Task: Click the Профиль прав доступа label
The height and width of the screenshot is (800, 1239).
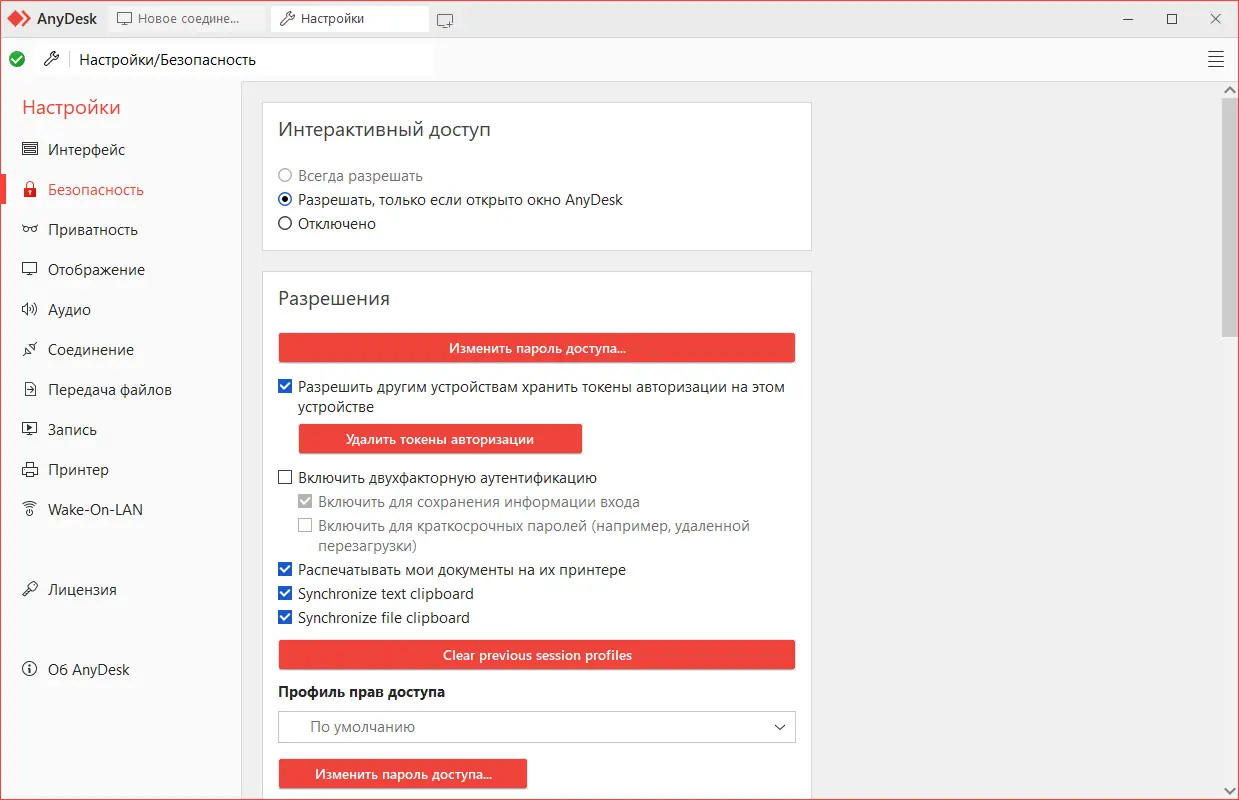Action: (x=361, y=691)
